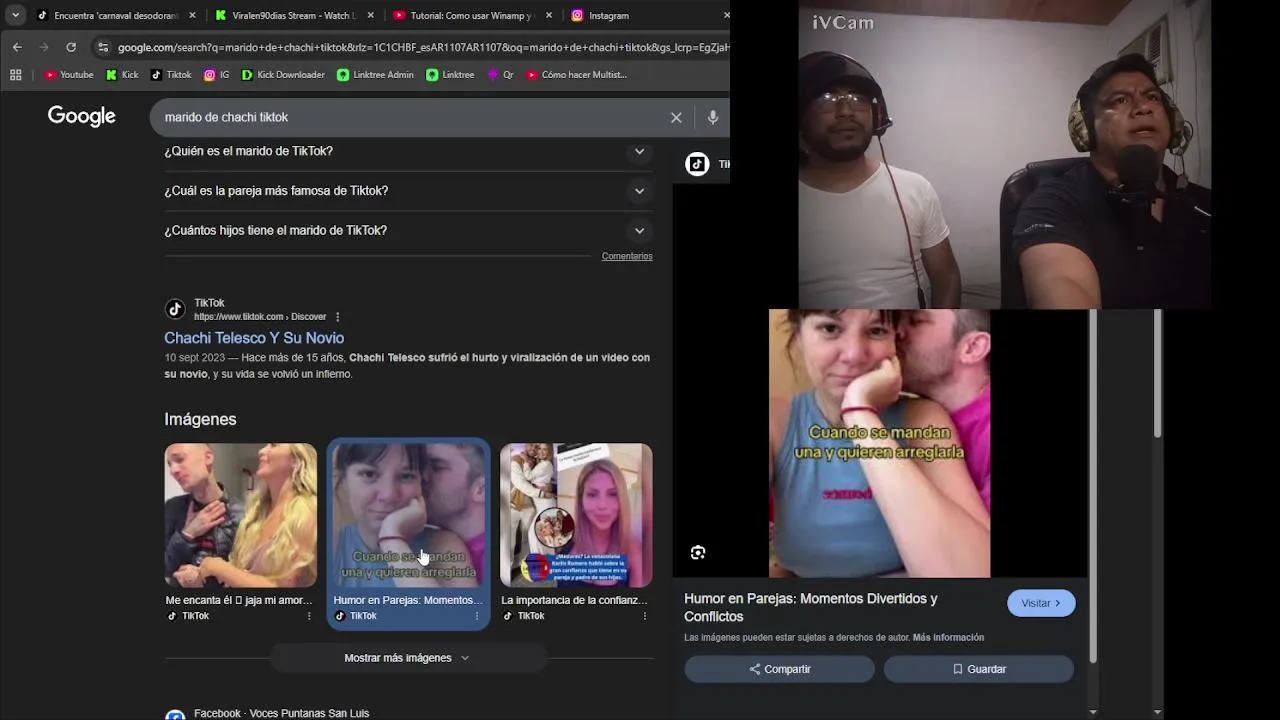Click the page scrollbar down arrow
This screenshot has width=1280, height=720.
pos(1158,712)
